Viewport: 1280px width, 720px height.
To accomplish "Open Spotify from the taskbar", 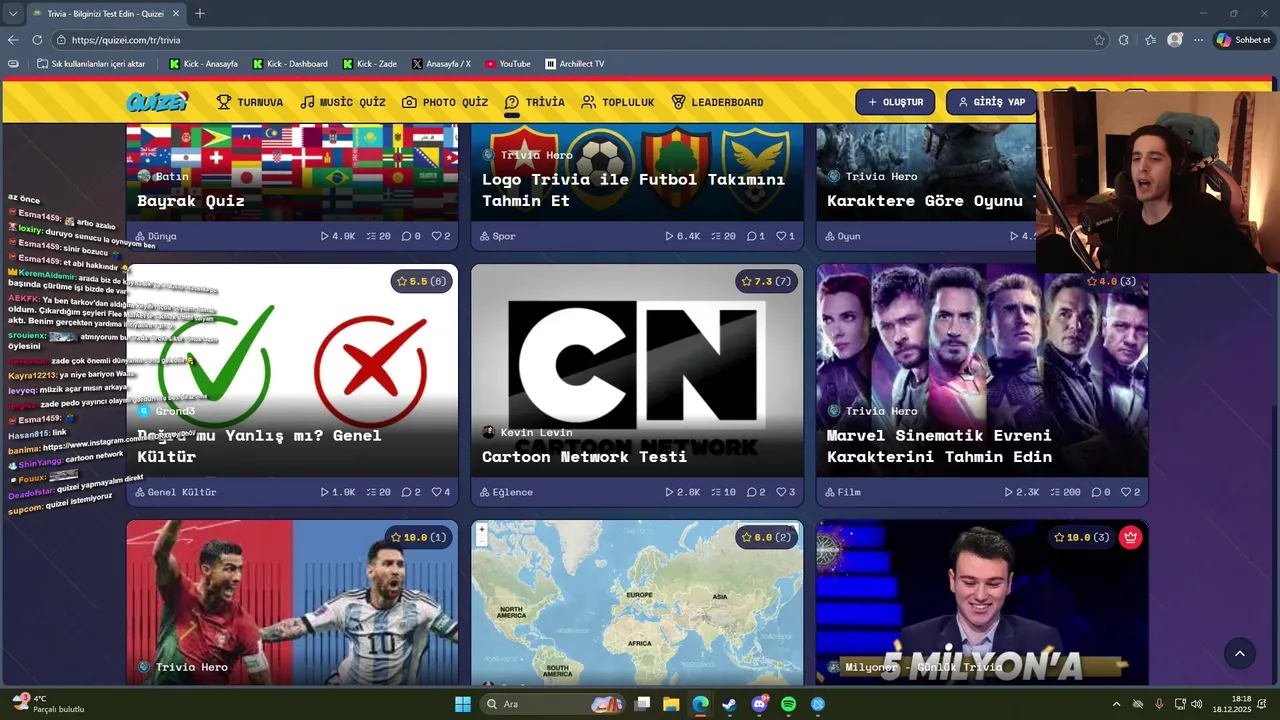I will tap(788, 704).
